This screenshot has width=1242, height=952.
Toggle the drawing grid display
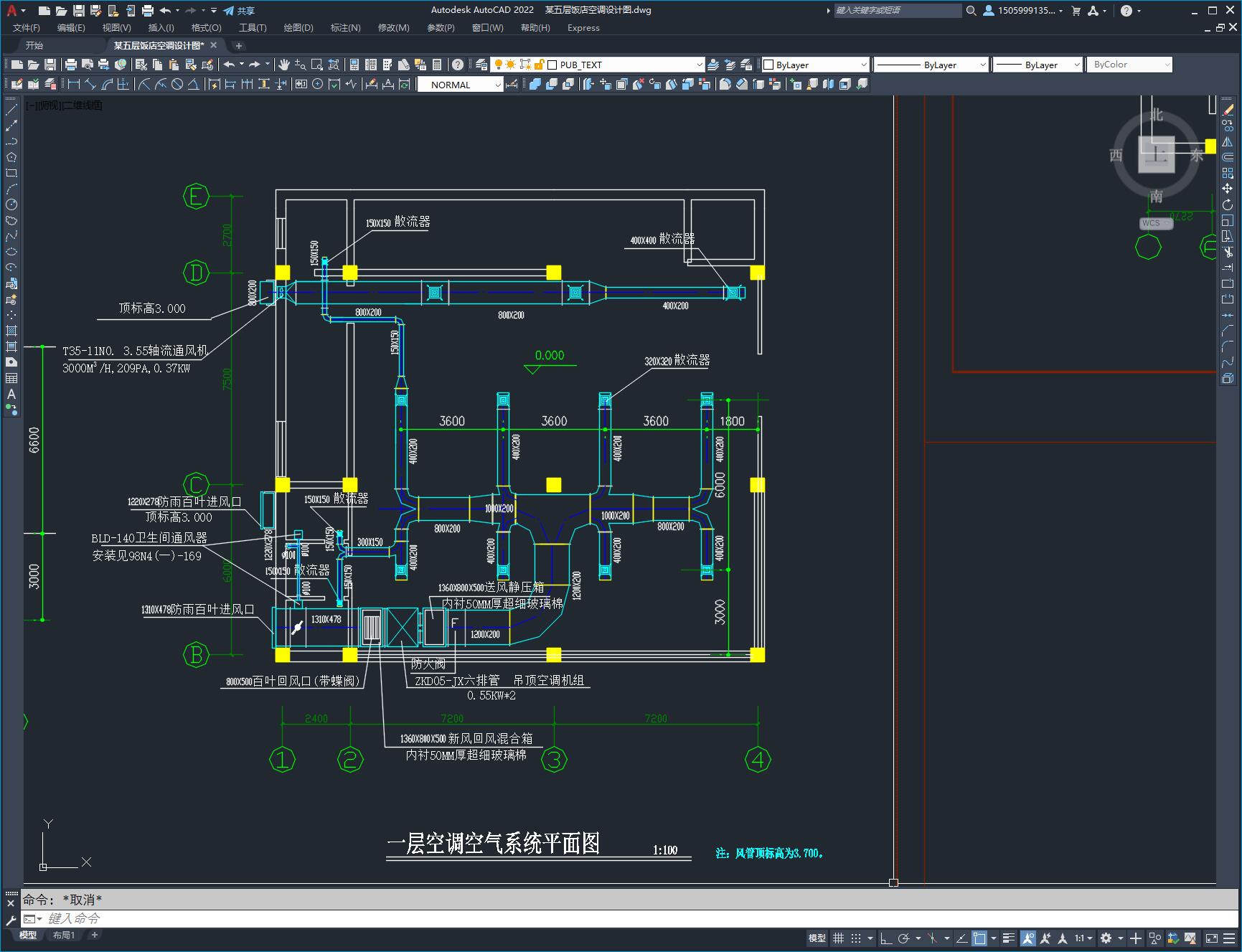pyautogui.click(x=838, y=938)
